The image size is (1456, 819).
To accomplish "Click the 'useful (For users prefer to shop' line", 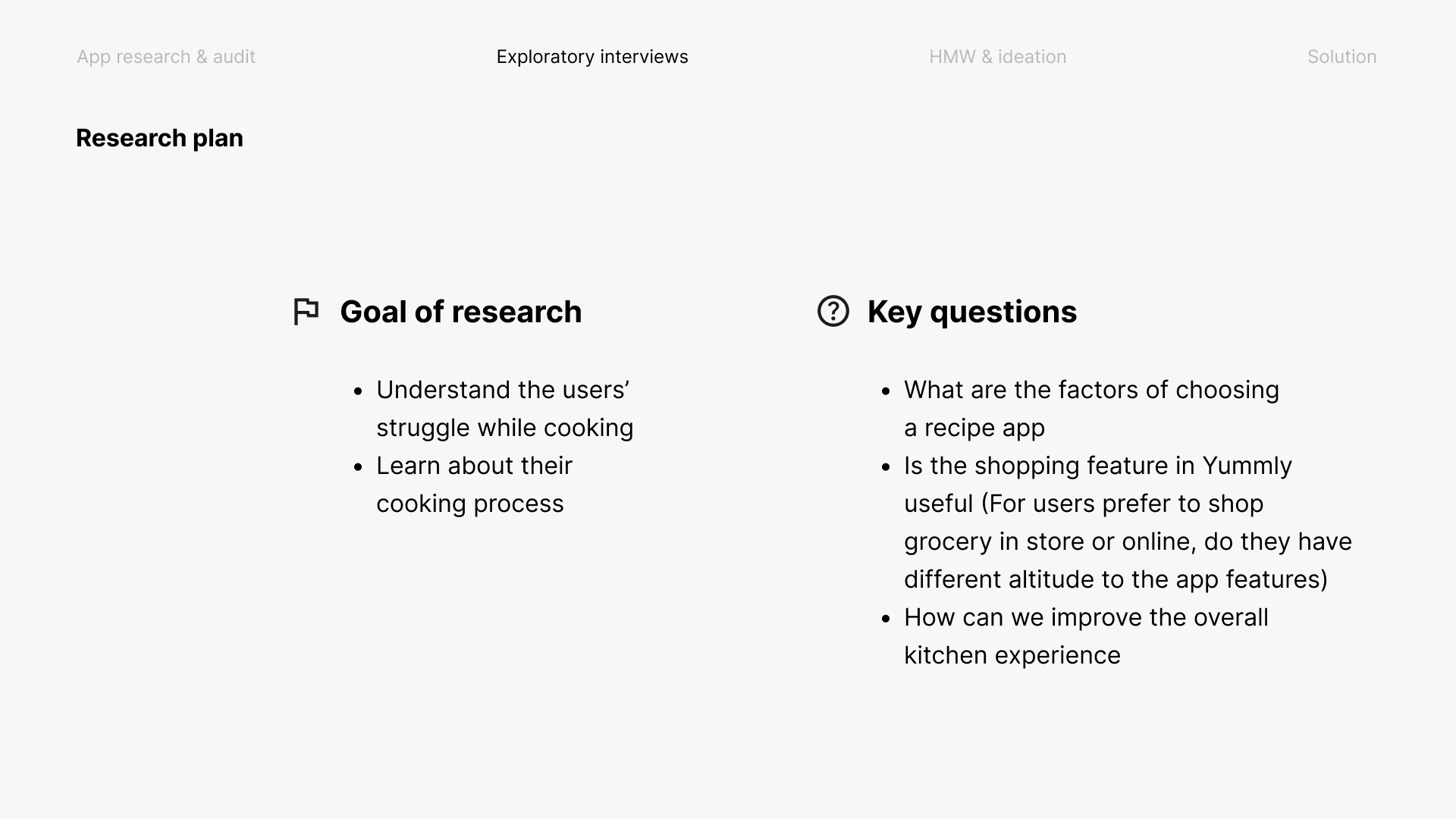I will [x=1084, y=504].
